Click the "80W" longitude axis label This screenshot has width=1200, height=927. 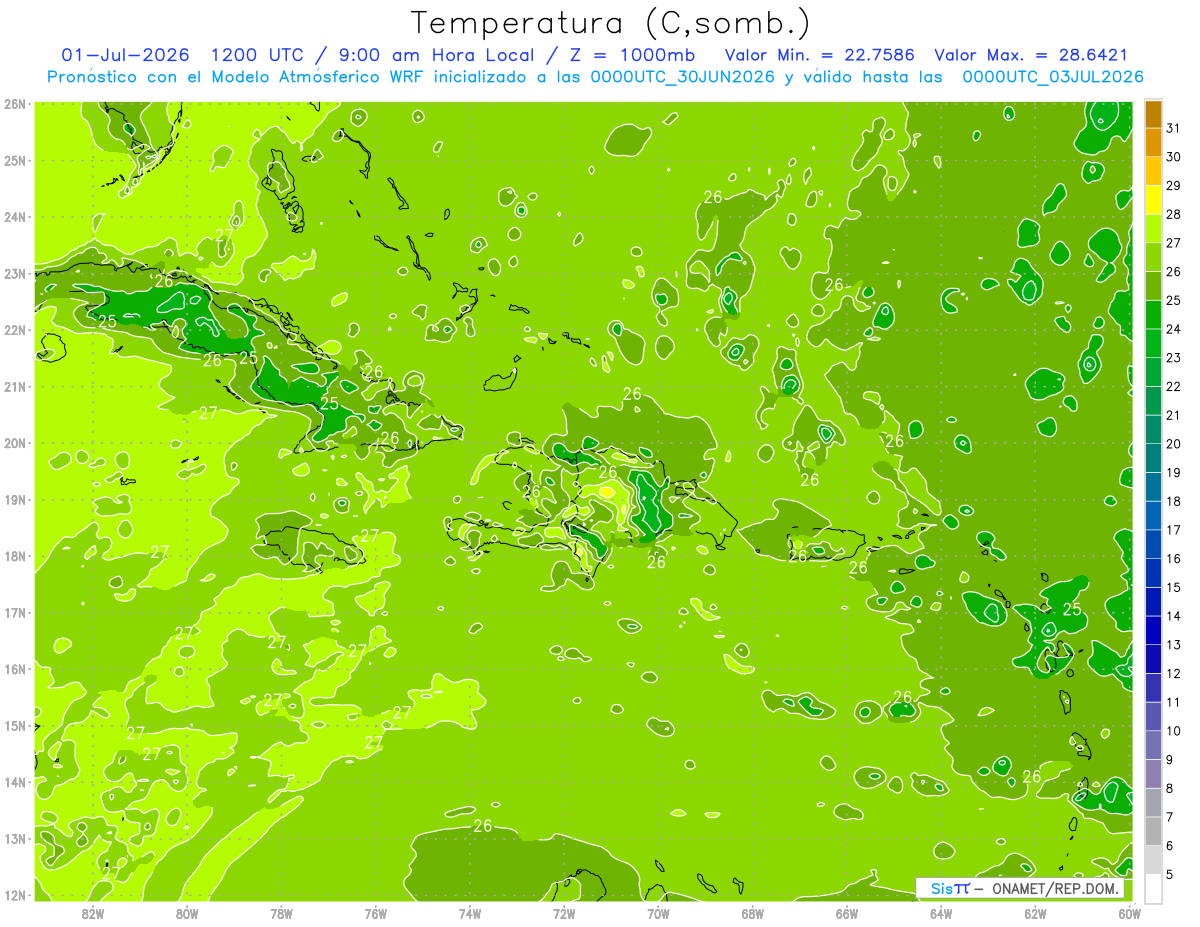pos(187,912)
